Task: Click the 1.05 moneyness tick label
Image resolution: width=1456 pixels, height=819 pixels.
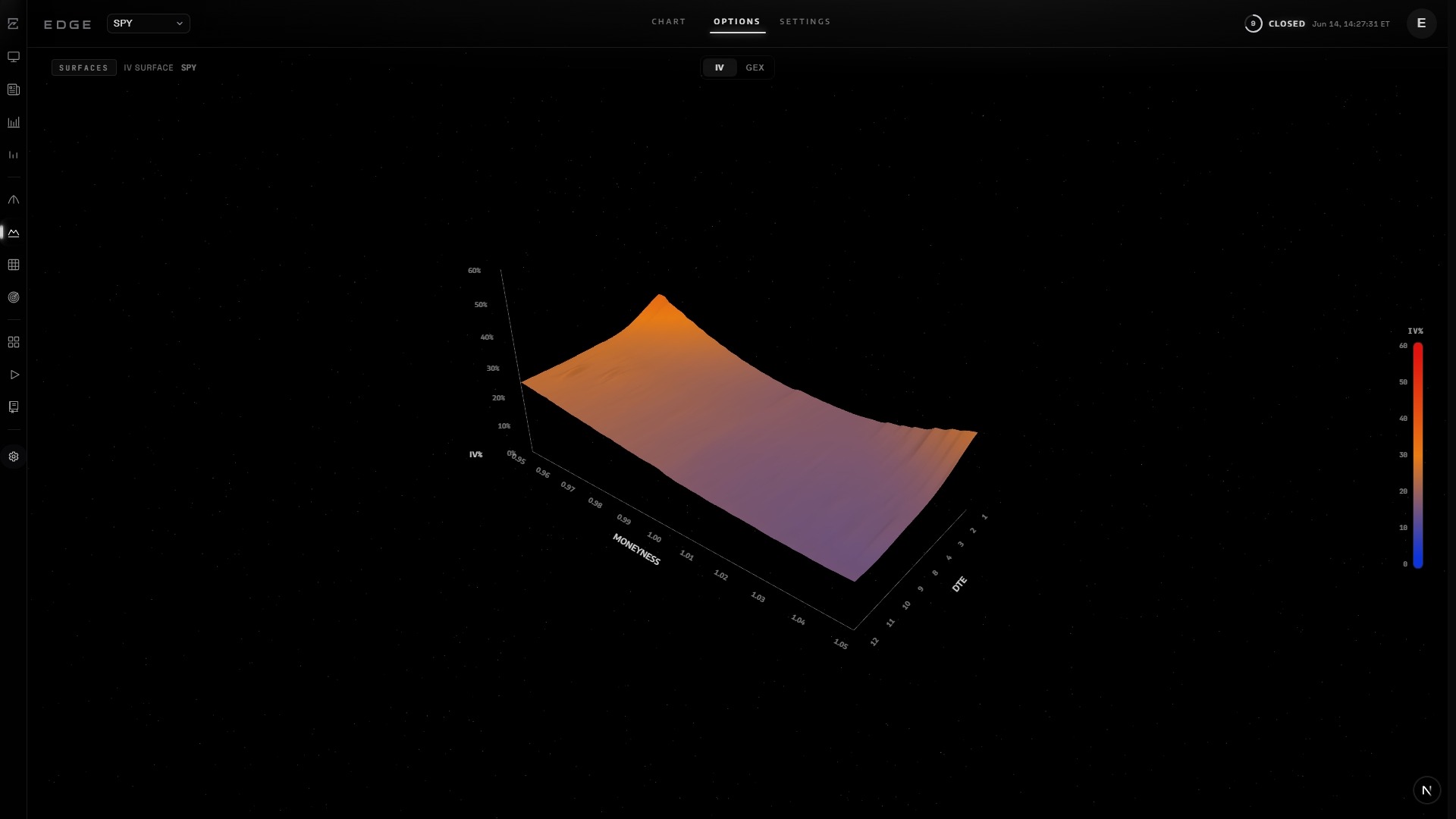Action: click(840, 644)
